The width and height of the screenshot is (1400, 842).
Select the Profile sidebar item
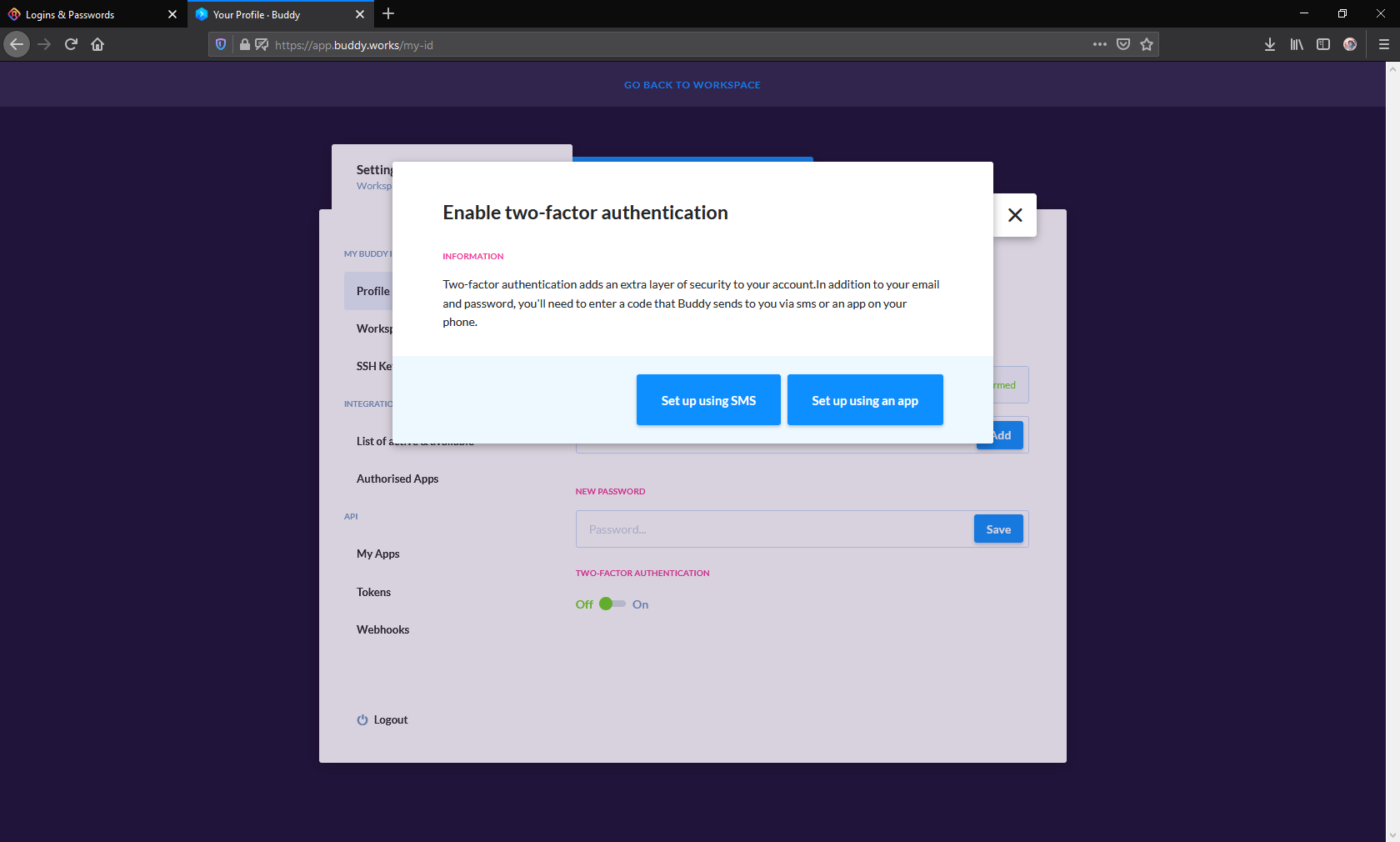click(x=368, y=291)
